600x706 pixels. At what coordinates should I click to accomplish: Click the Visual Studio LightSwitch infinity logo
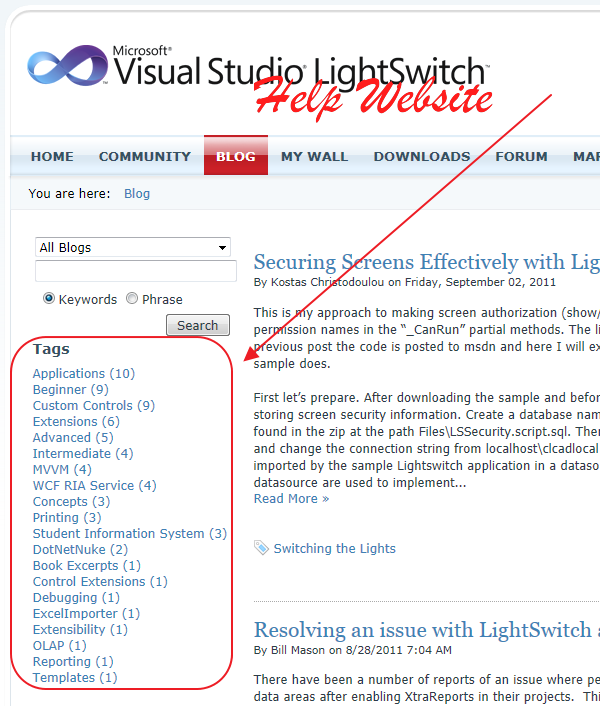[x=68, y=65]
